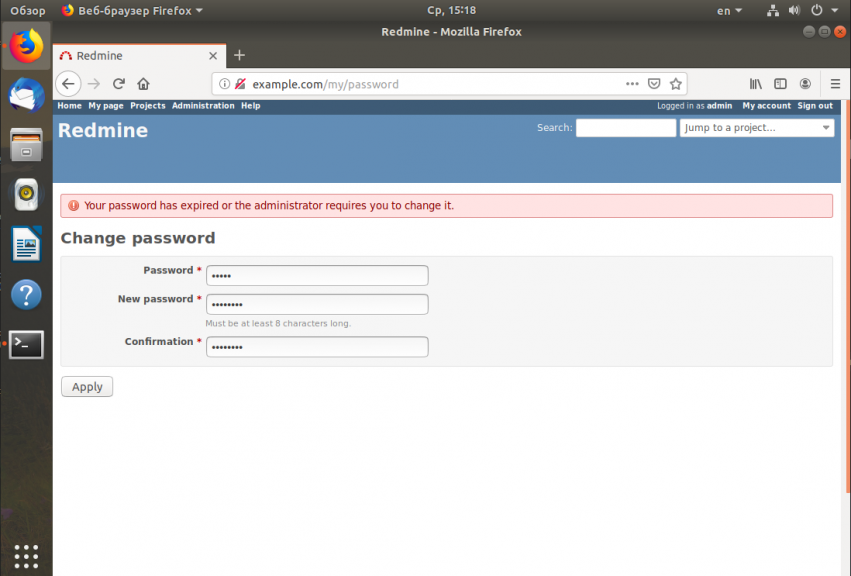851x576 pixels.
Task: Open Firefox account icon
Action: (805, 84)
